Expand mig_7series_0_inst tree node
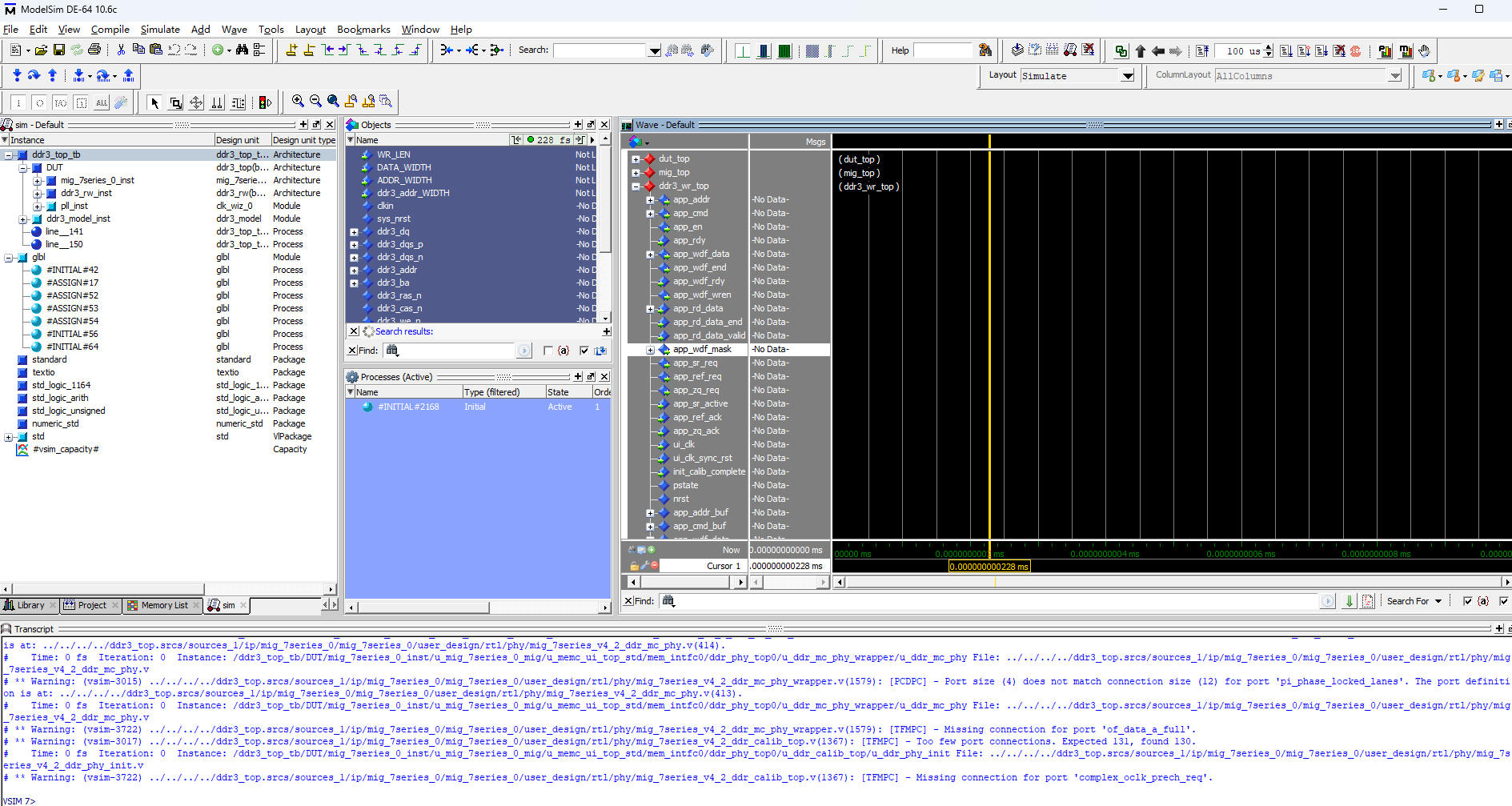Image resolution: width=1512 pixels, height=806 pixels. [38, 181]
